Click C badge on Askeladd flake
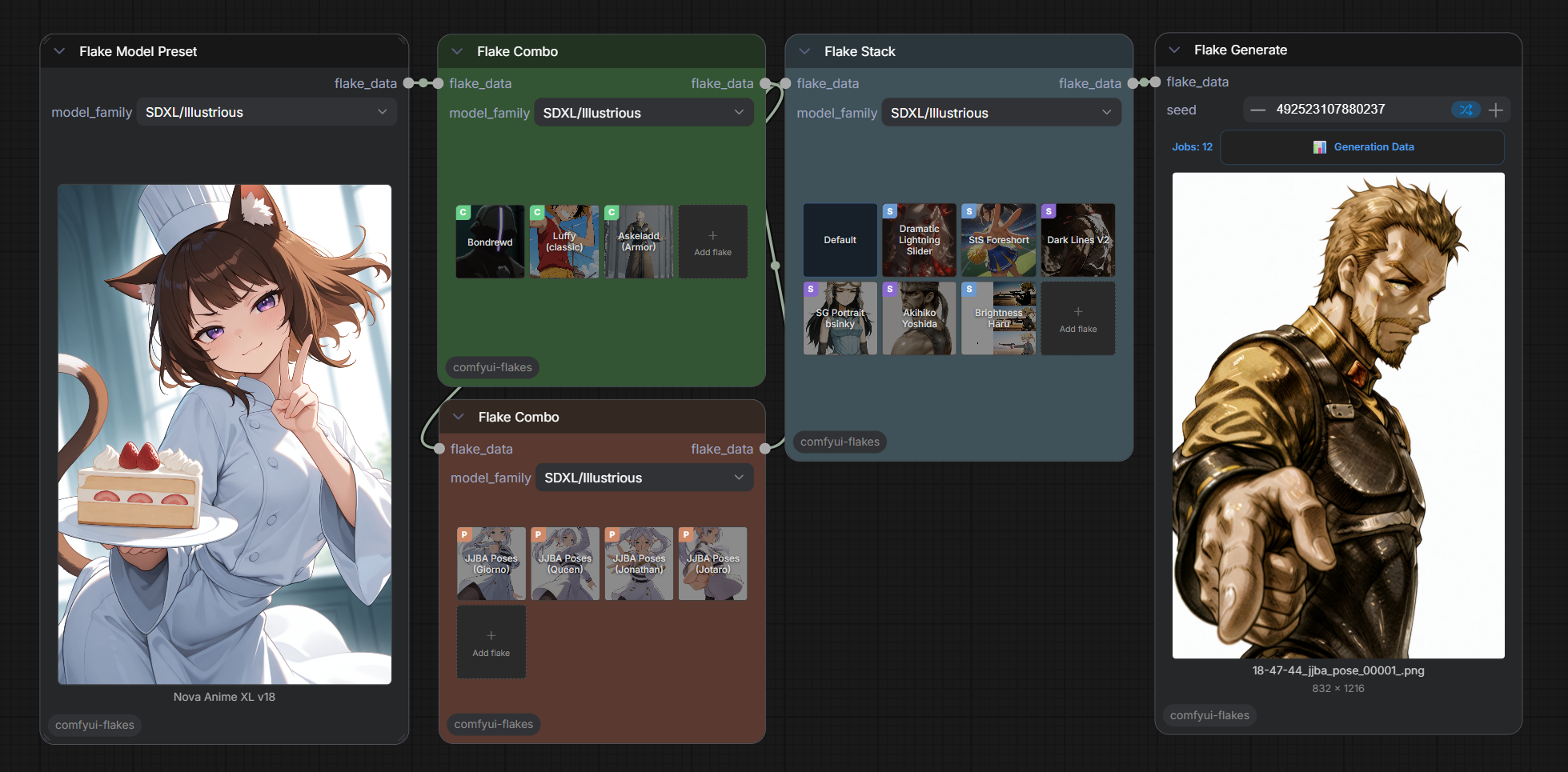This screenshot has height=772, width=1568. [x=612, y=213]
